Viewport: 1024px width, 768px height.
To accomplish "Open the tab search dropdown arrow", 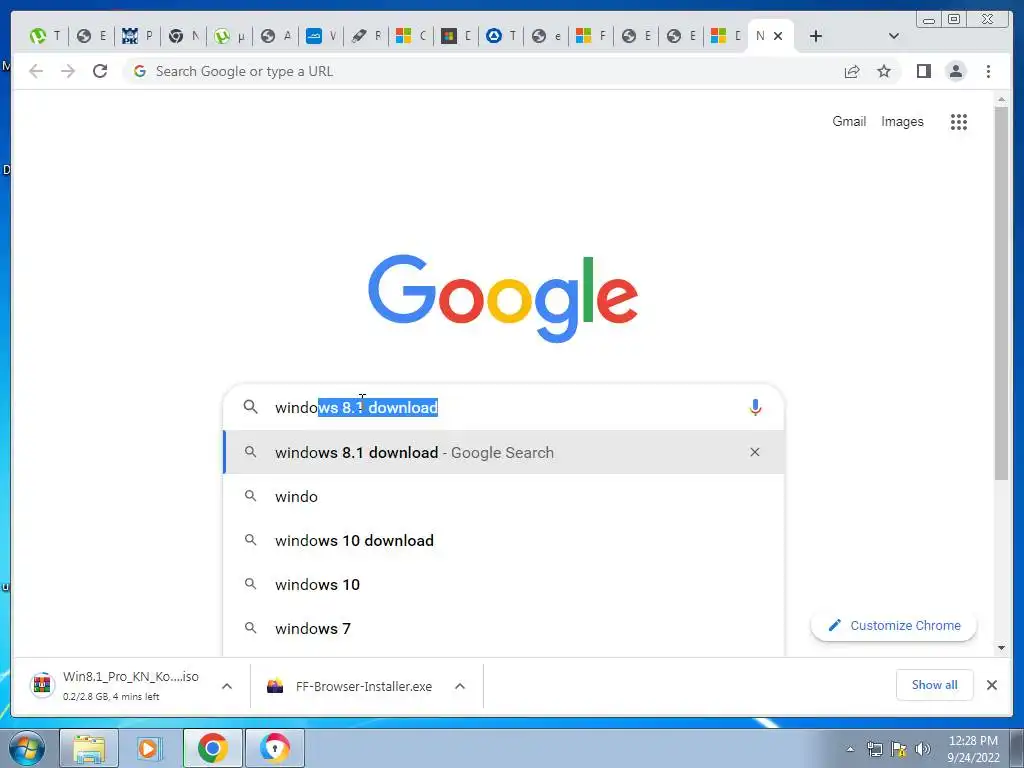I will (894, 36).
